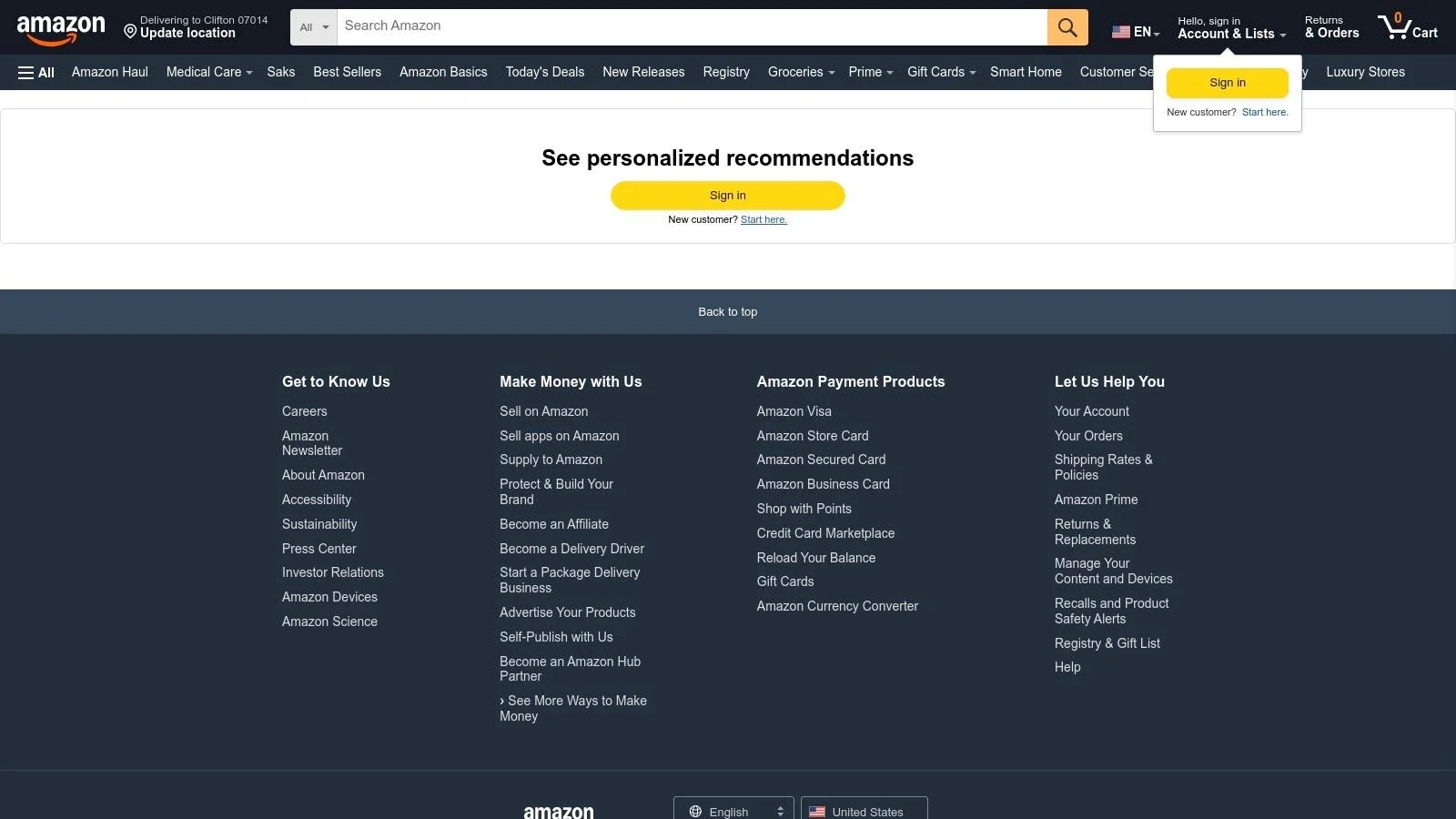The height and width of the screenshot is (819, 1456).
Task: Click Start here link in account flyout
Action: (1265, 113)
